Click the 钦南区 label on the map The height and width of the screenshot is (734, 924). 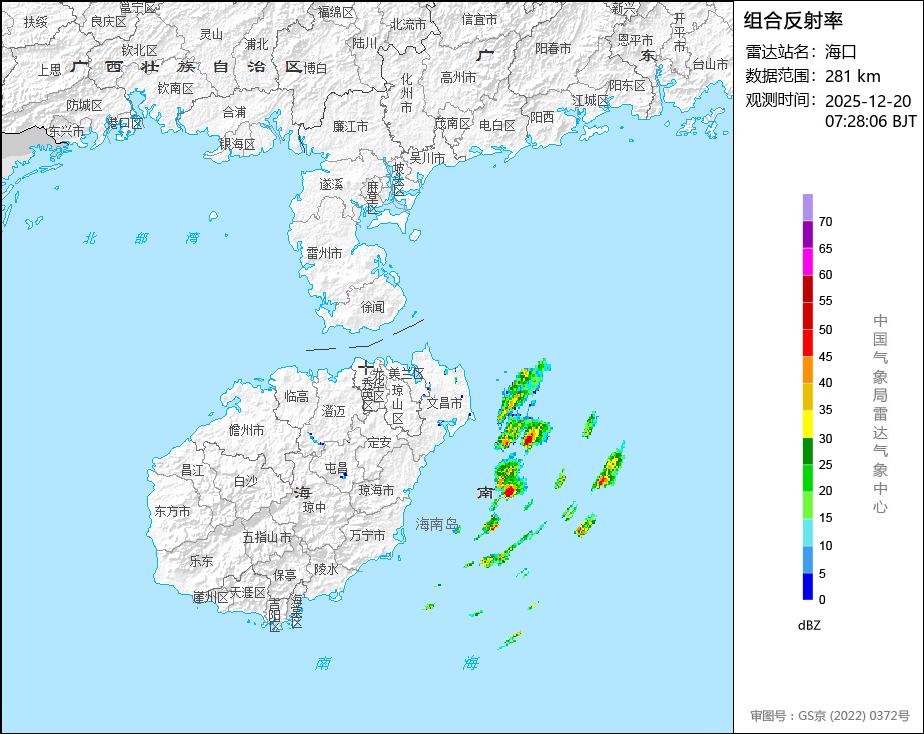click(x=176, y=88)
